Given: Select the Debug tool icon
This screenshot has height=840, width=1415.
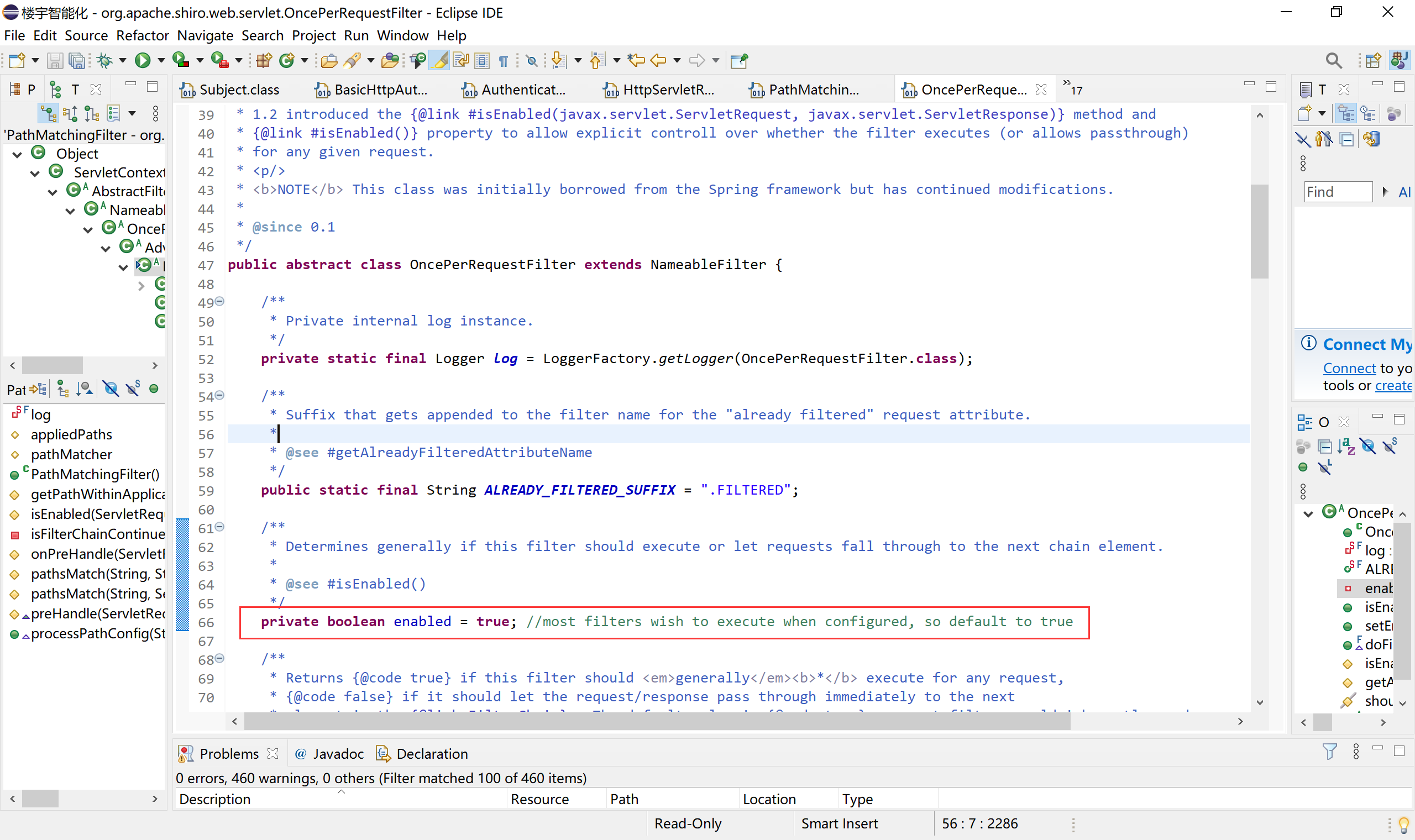Looking at the screenshot, I should (x=105, y=60).
